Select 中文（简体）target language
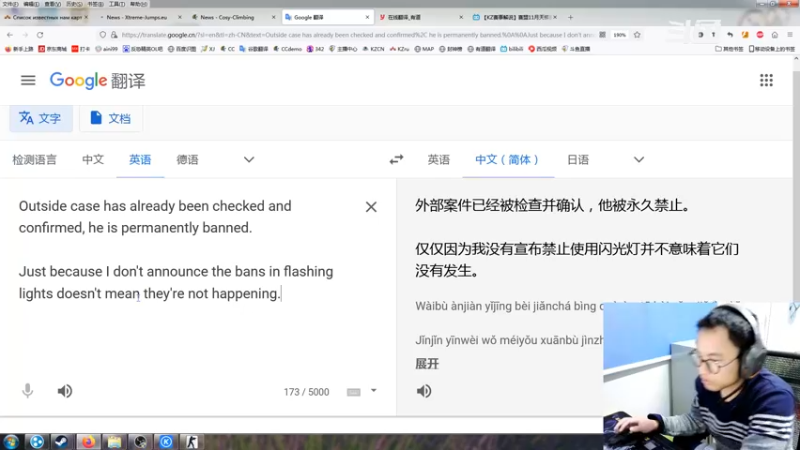Image resolution: width=800 pixels, height=450 pixels. click(x=508, y=160)
